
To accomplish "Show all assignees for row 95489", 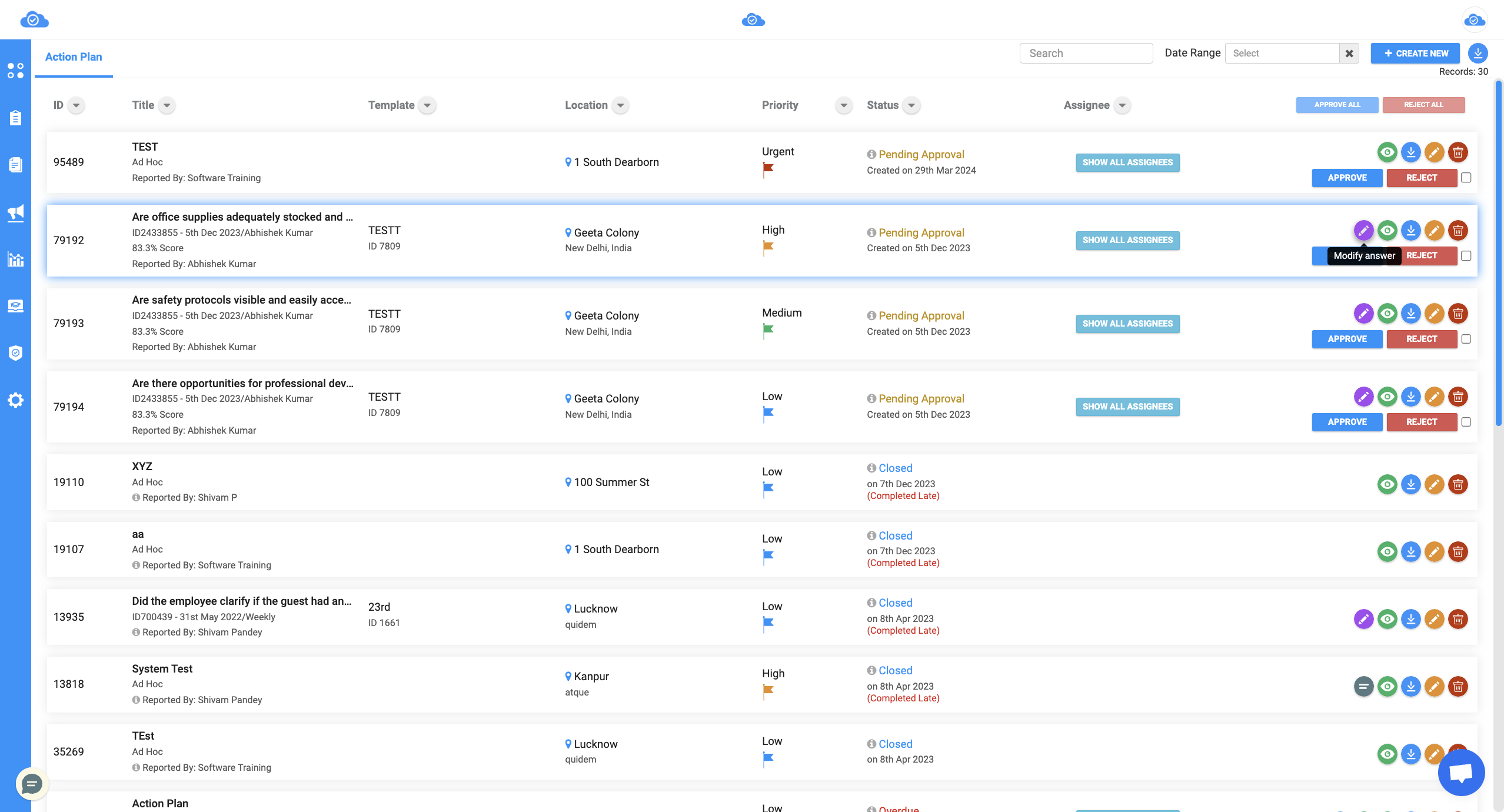I will (1127, 162).
